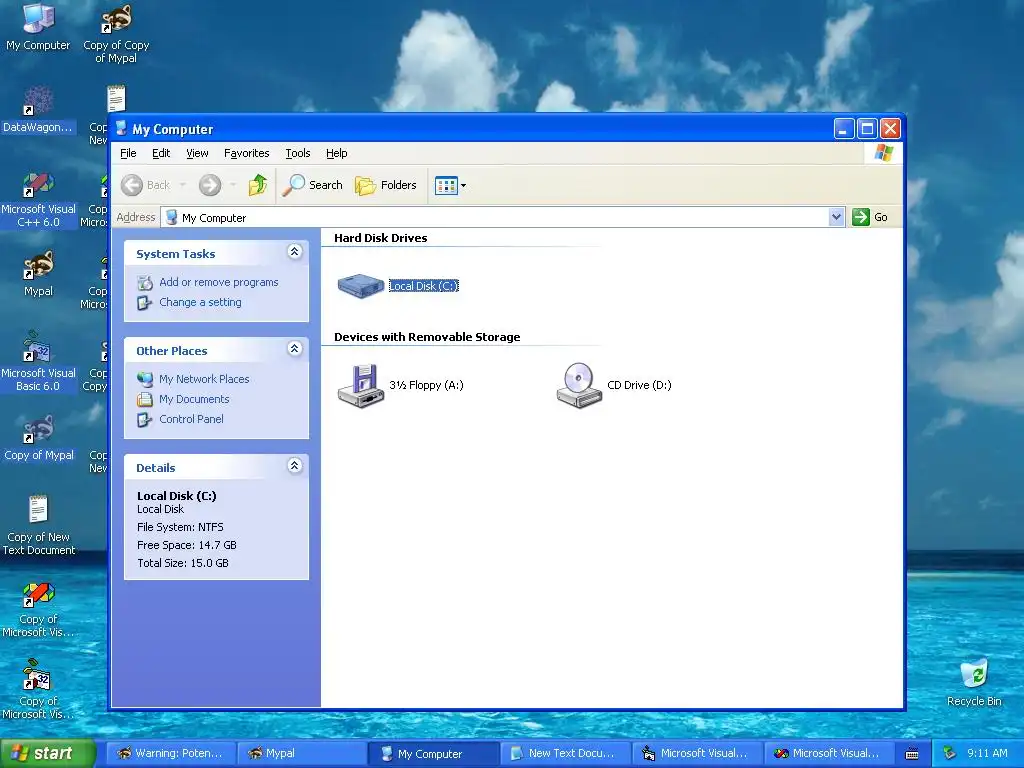Select Copy of Copy of Mypal desktop icon
Viewport: 1024px width, 768px height.
coord(116,34)
